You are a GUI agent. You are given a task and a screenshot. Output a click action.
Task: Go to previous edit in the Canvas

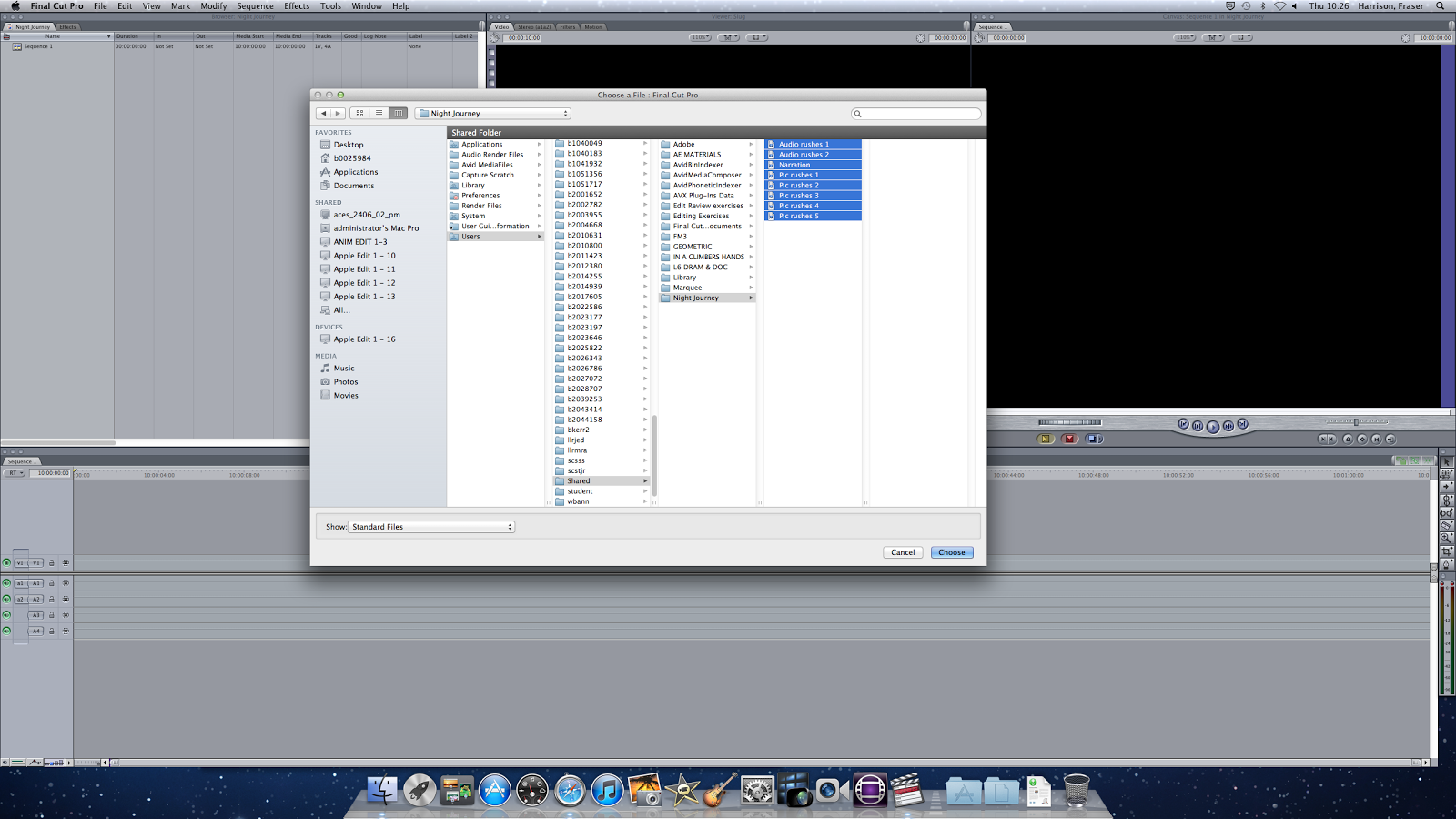coord(1184,424)
